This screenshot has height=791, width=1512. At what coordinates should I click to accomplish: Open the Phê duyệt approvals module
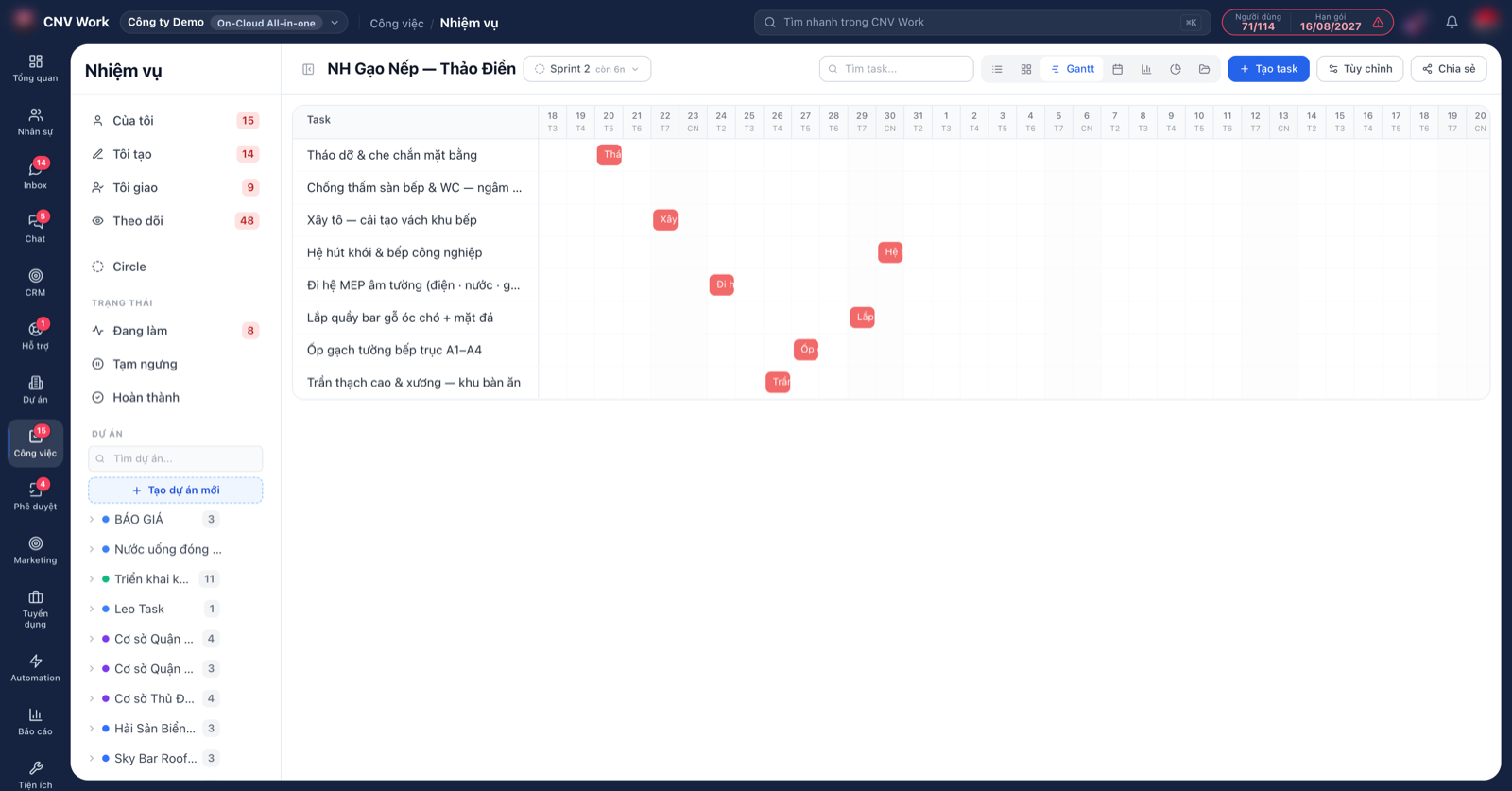click(35, 496)
